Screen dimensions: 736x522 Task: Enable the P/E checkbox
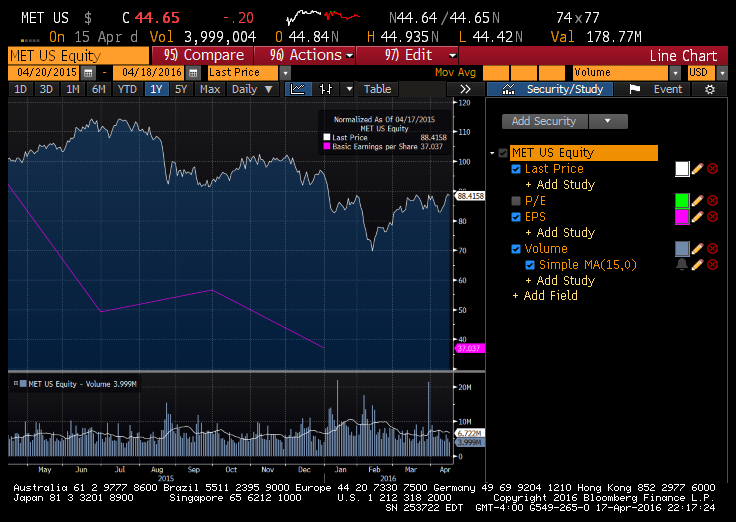pyautogui.click(x=516, y=201)
